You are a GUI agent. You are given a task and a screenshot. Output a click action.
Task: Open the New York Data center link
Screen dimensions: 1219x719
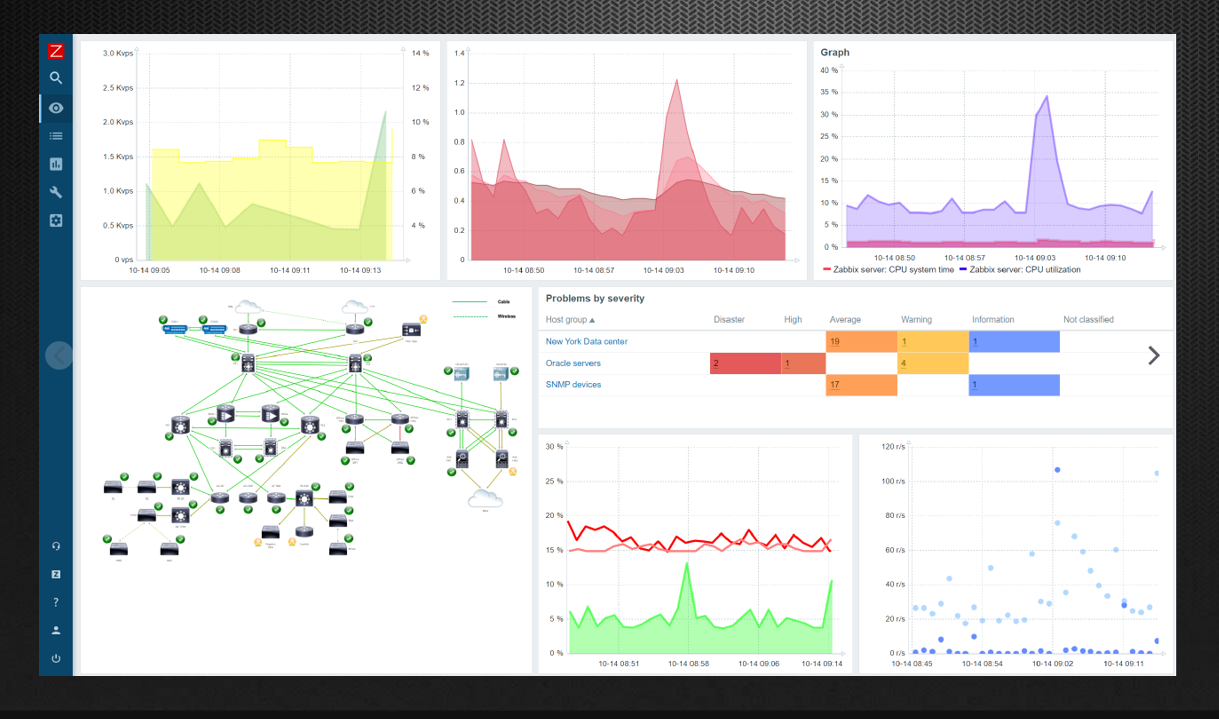pos(586,341)
